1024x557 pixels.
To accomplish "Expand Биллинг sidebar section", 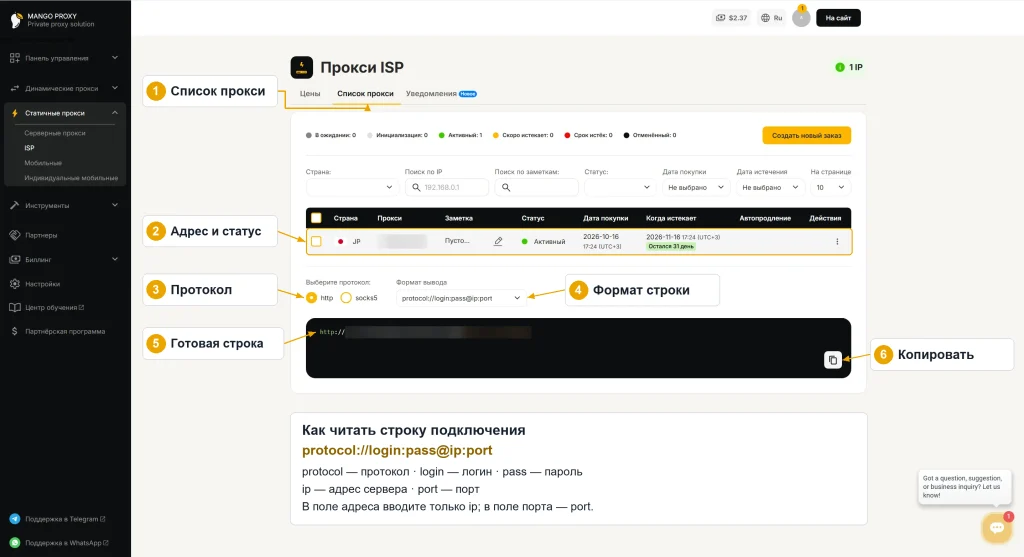I will coord(115,259).
